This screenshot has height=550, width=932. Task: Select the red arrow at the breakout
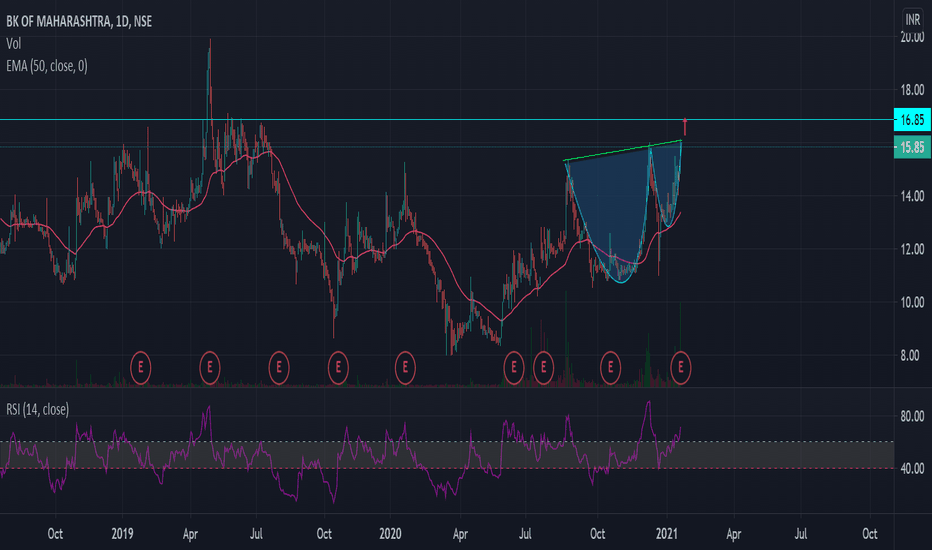(685, 126)
